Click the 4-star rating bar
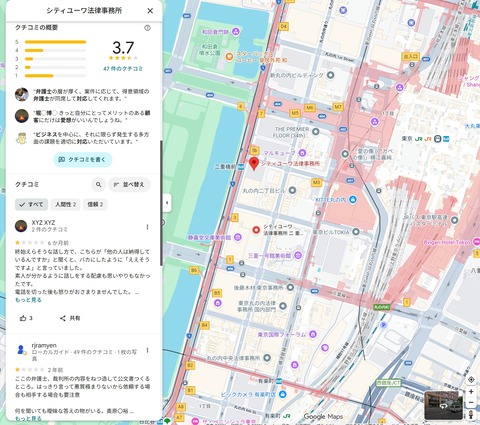480x425 pixels. click(x=55, y=50)
